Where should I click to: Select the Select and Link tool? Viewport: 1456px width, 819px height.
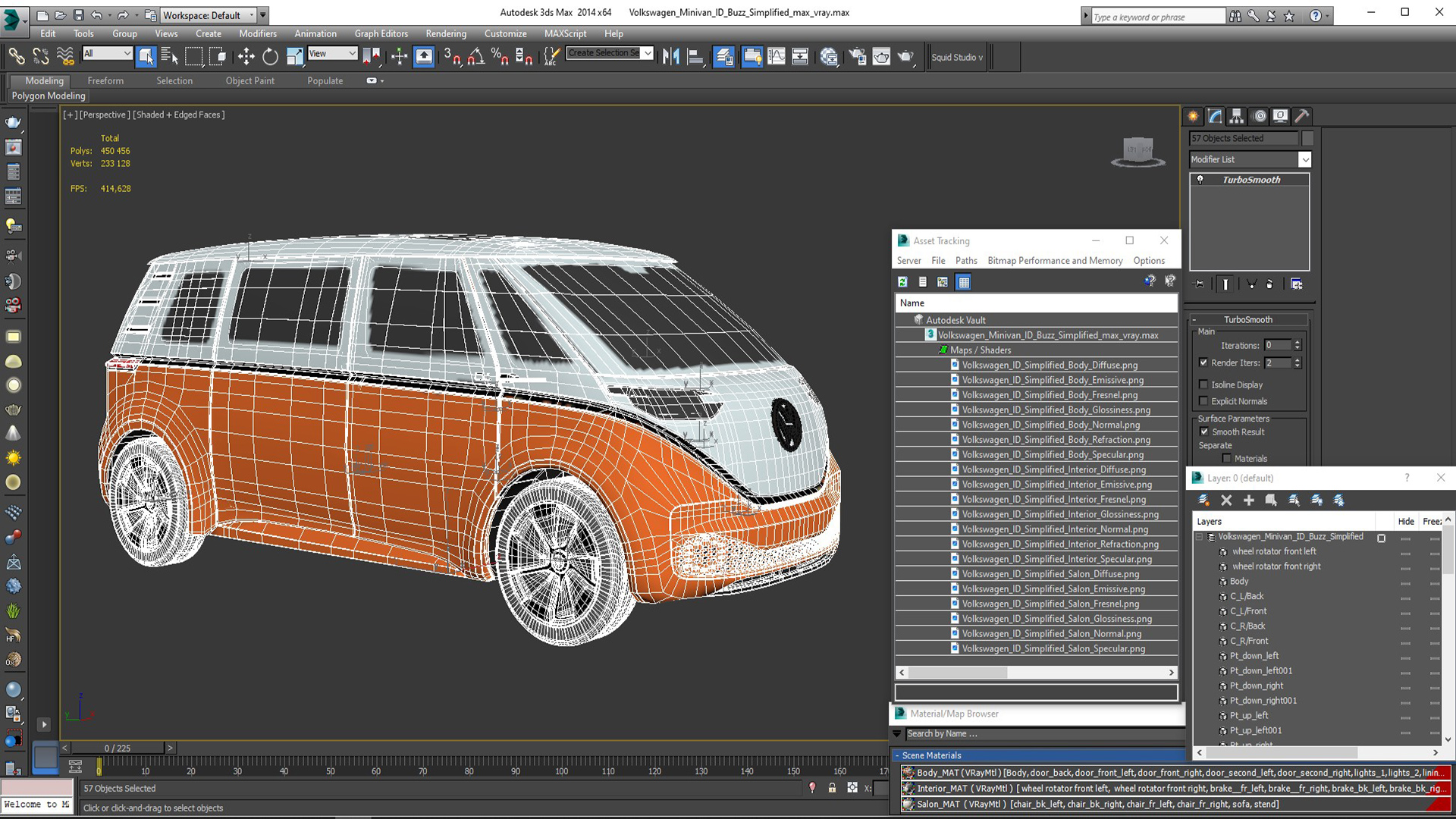pos(16,56)
